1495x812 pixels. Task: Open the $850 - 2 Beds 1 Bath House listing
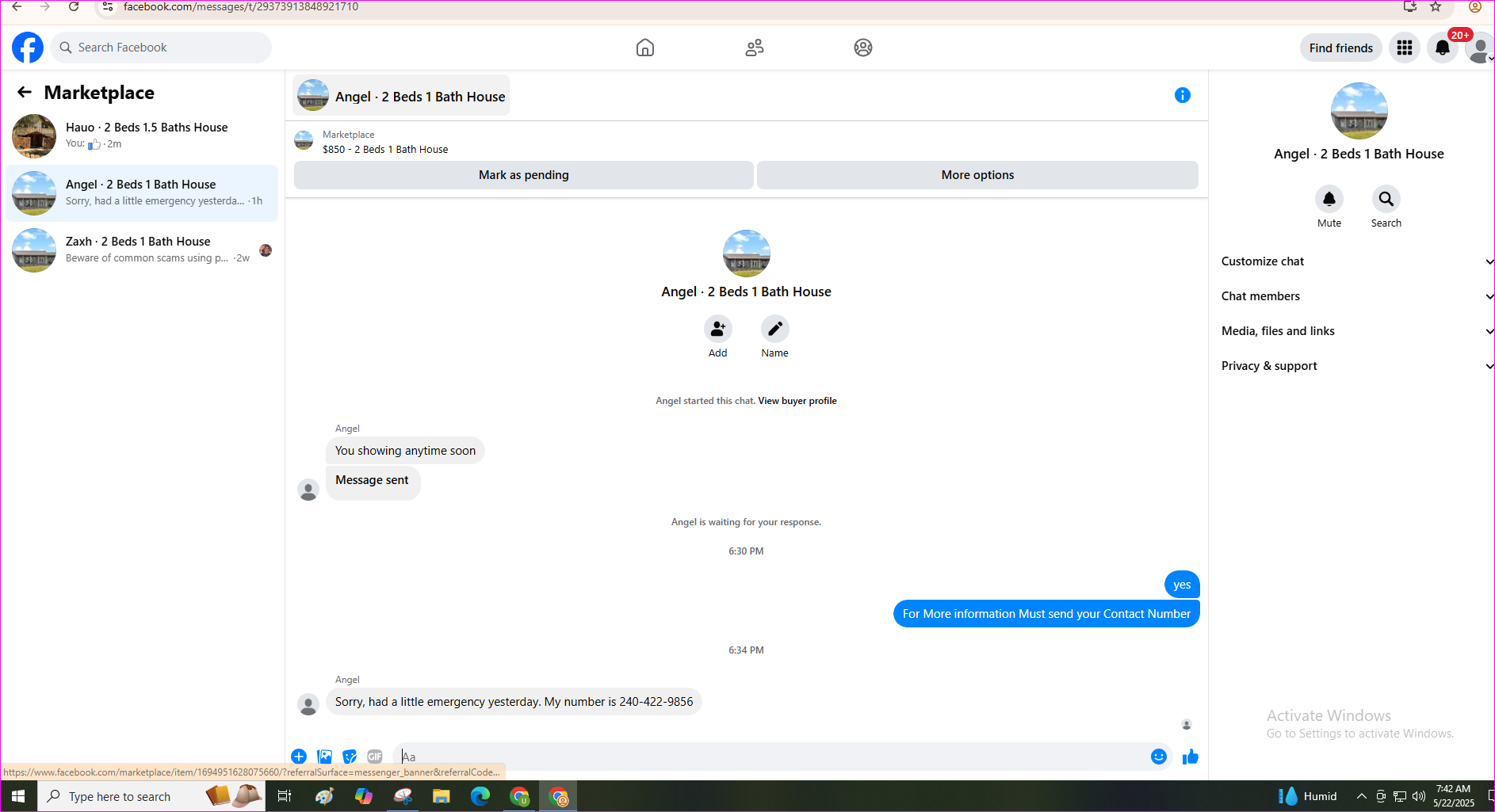[x=385, y=150]
